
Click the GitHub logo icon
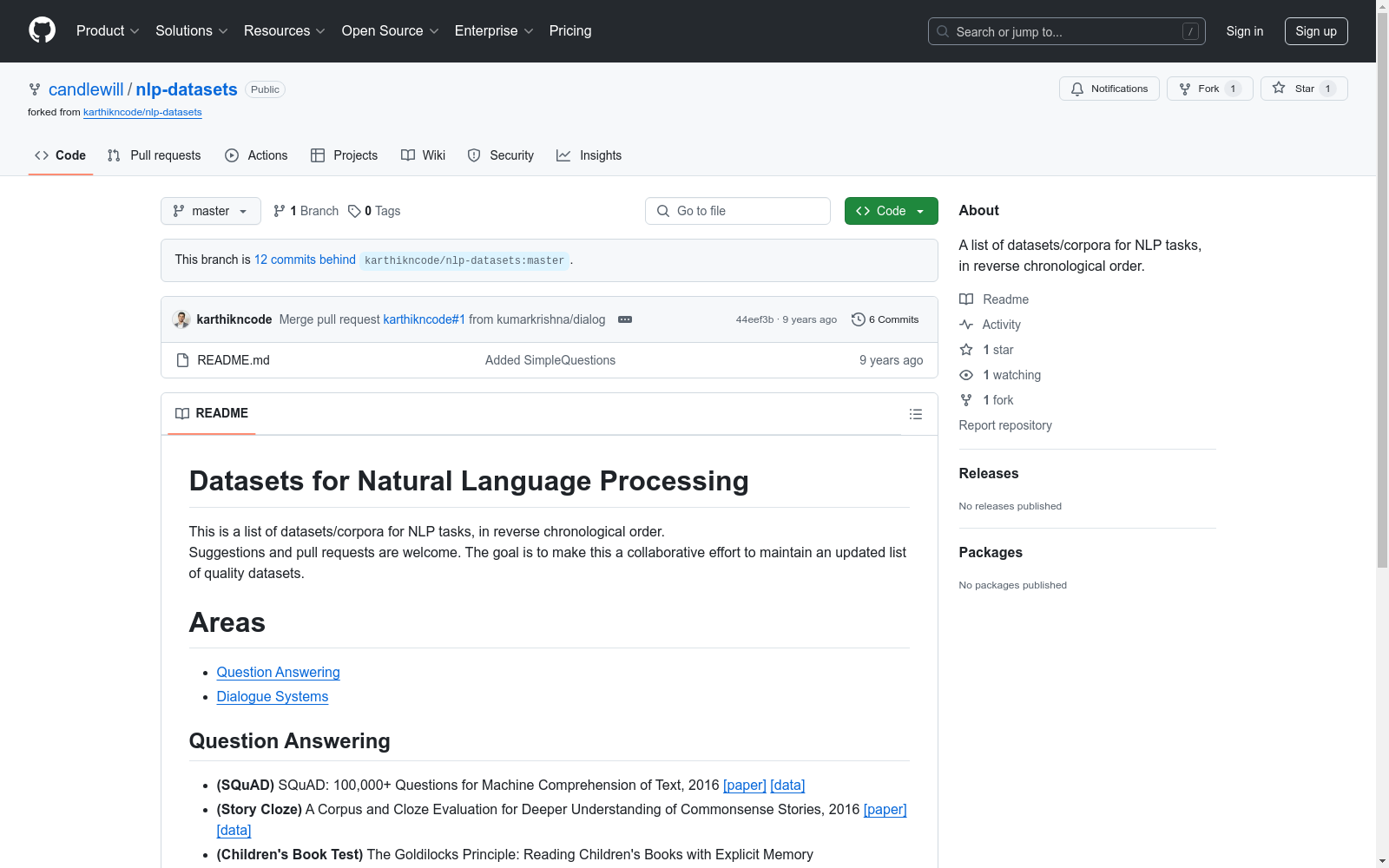click(x=42, y=30)
